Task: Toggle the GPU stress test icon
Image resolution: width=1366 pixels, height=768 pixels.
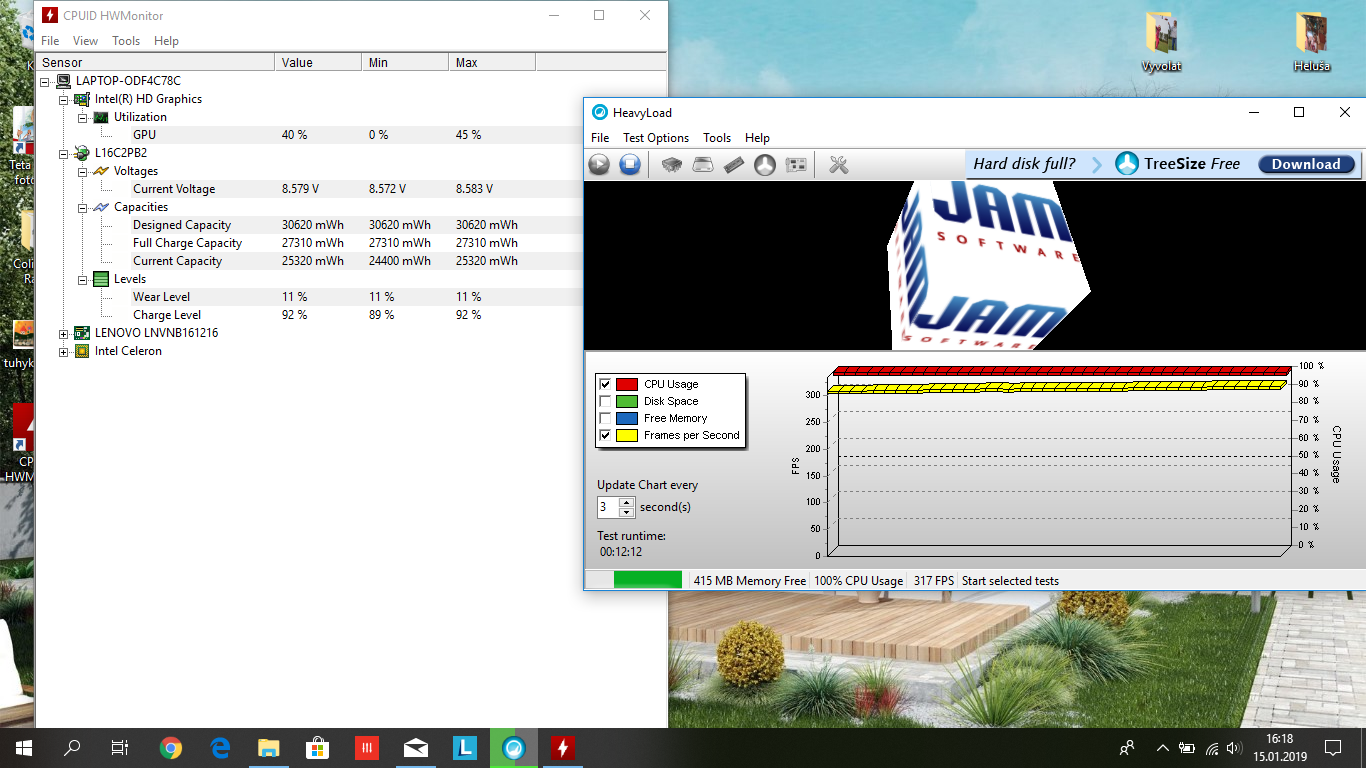Action: (x=796, y=165)
